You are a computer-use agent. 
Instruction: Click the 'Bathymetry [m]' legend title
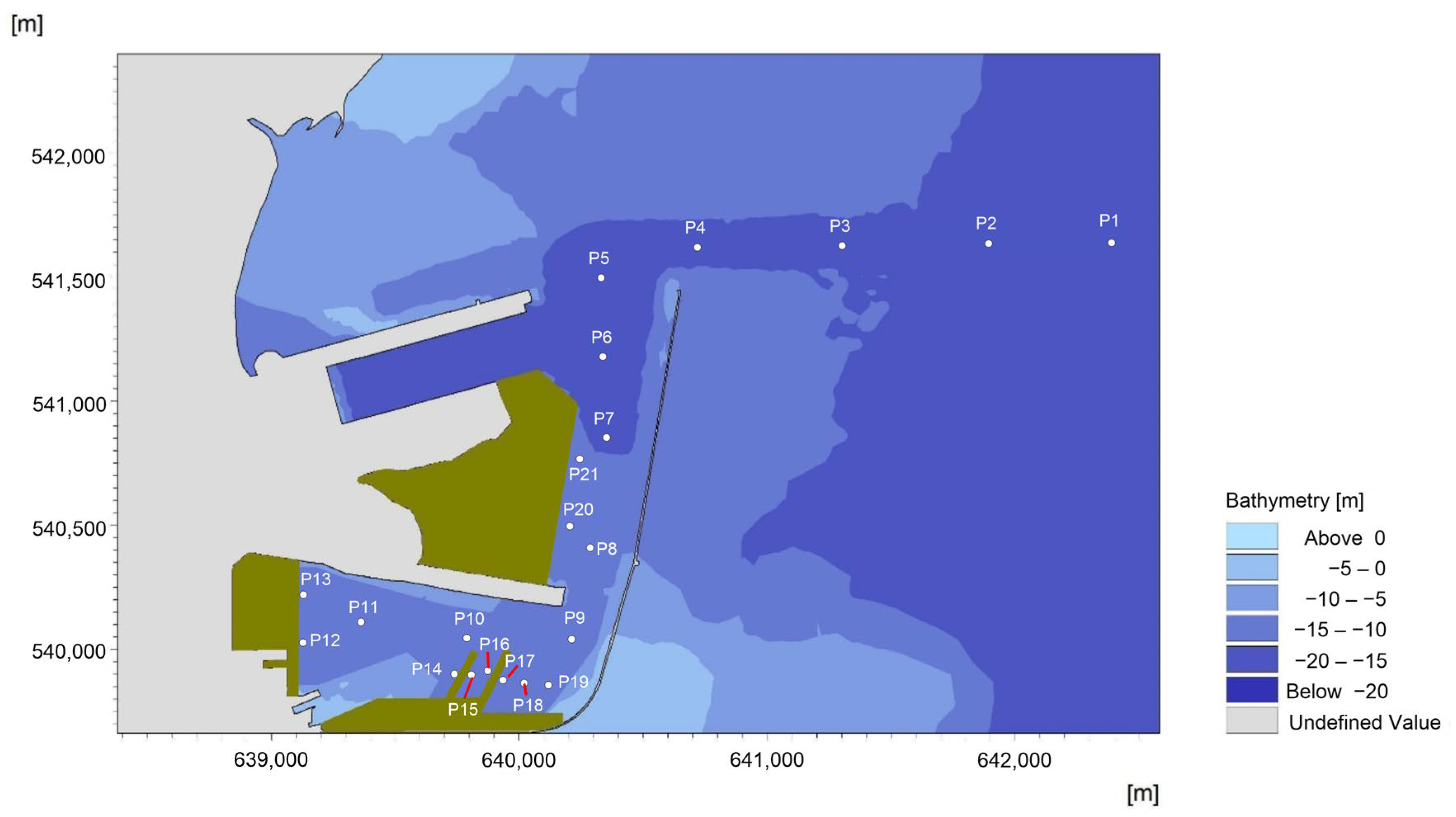(1294, 501)
